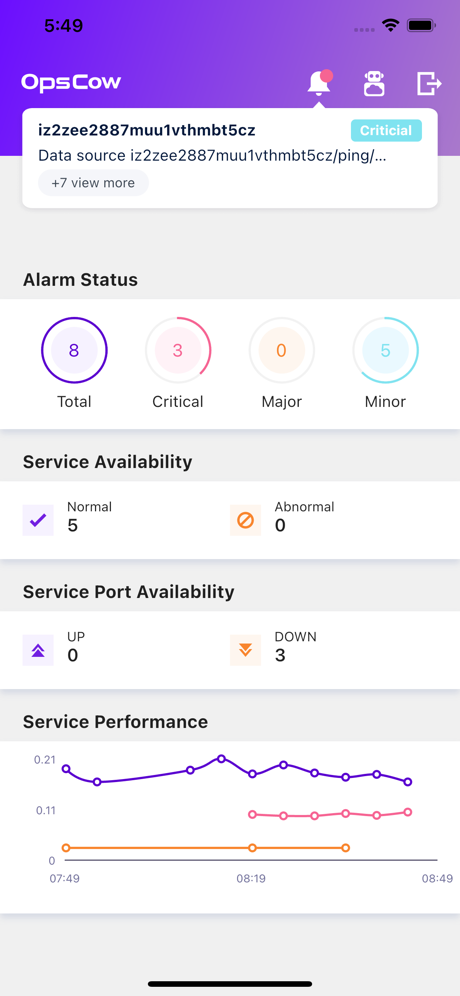Screen dimensions: 460x996
Task: Open the notification bell icon
Action: (319, 83)
